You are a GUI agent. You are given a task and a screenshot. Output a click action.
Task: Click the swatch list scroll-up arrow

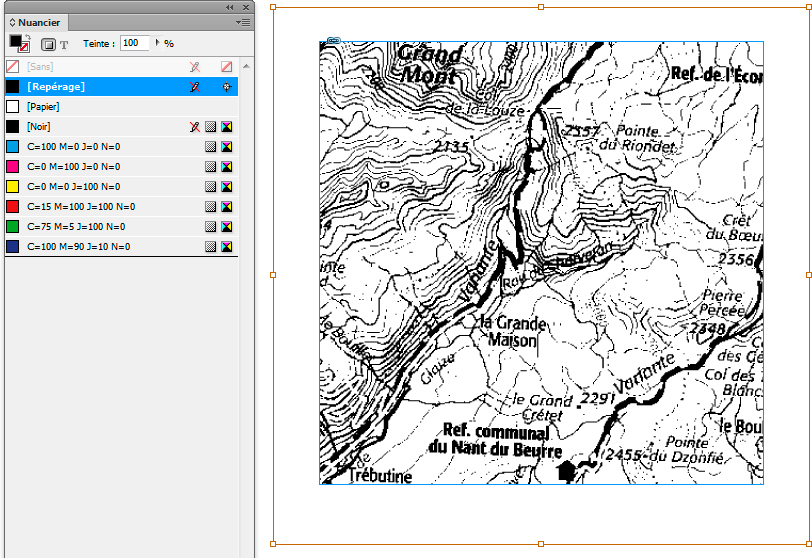point(246,66)
